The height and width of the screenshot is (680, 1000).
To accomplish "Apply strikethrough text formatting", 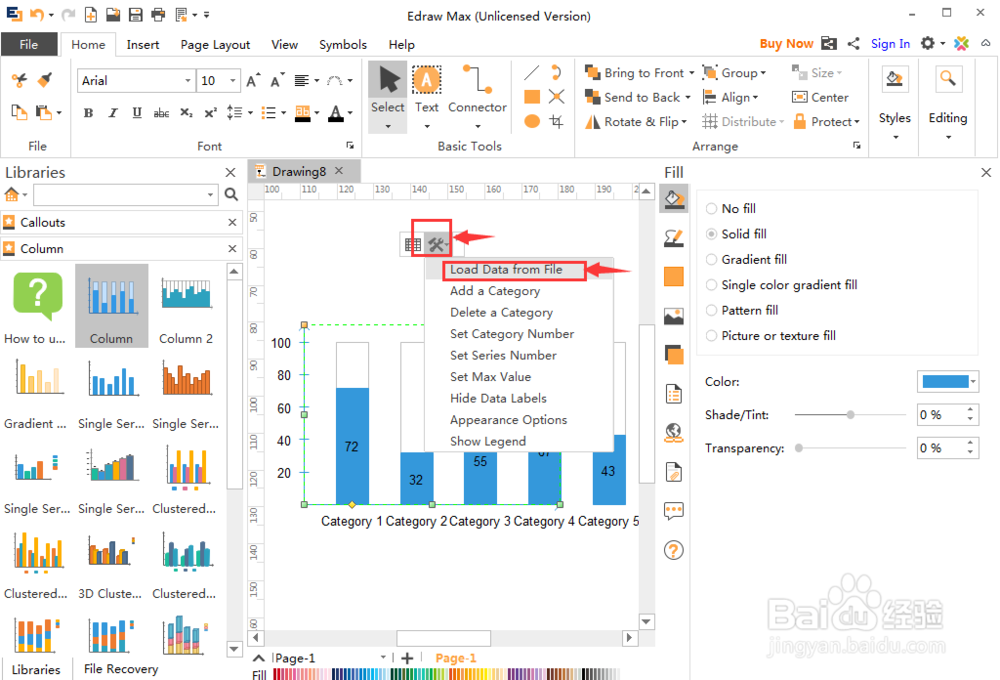I will point(161,113).
